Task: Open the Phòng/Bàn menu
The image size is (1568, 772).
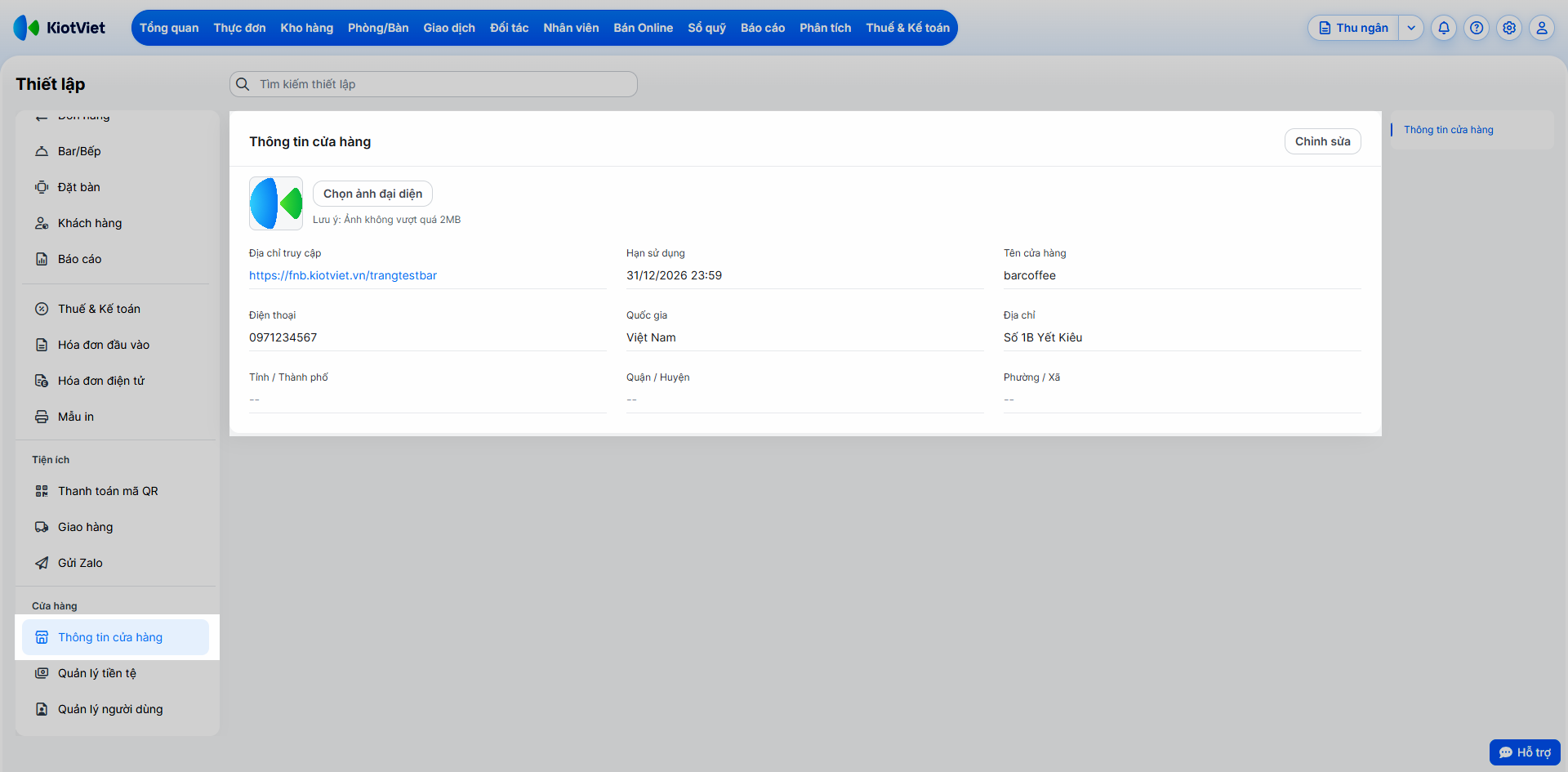Action: tap(378, 28)
